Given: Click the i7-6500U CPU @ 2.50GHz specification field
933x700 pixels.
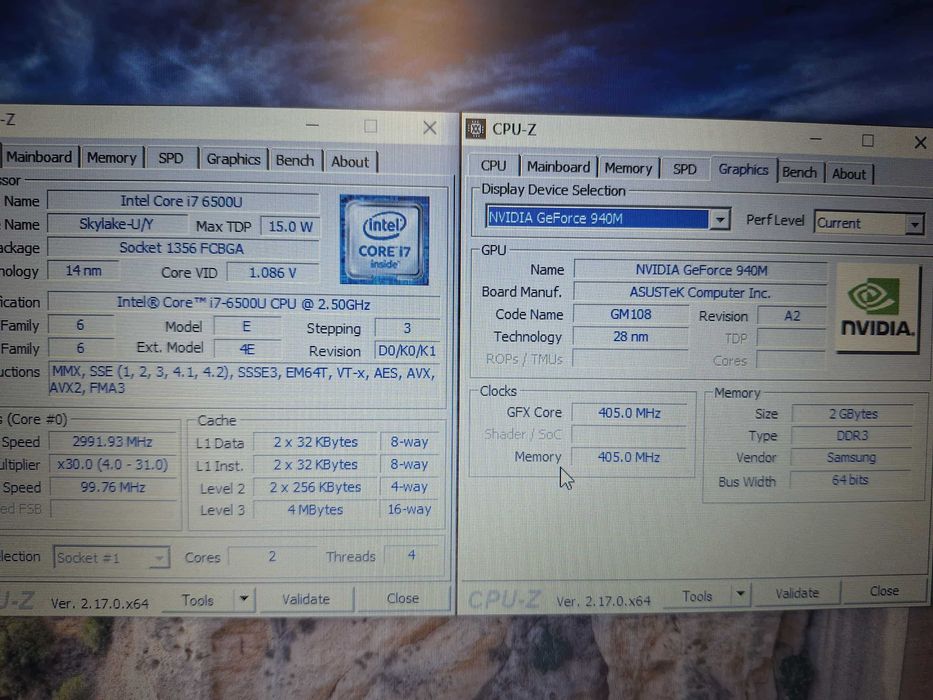Looking at the screenshot, I should [x=244, y=304].
